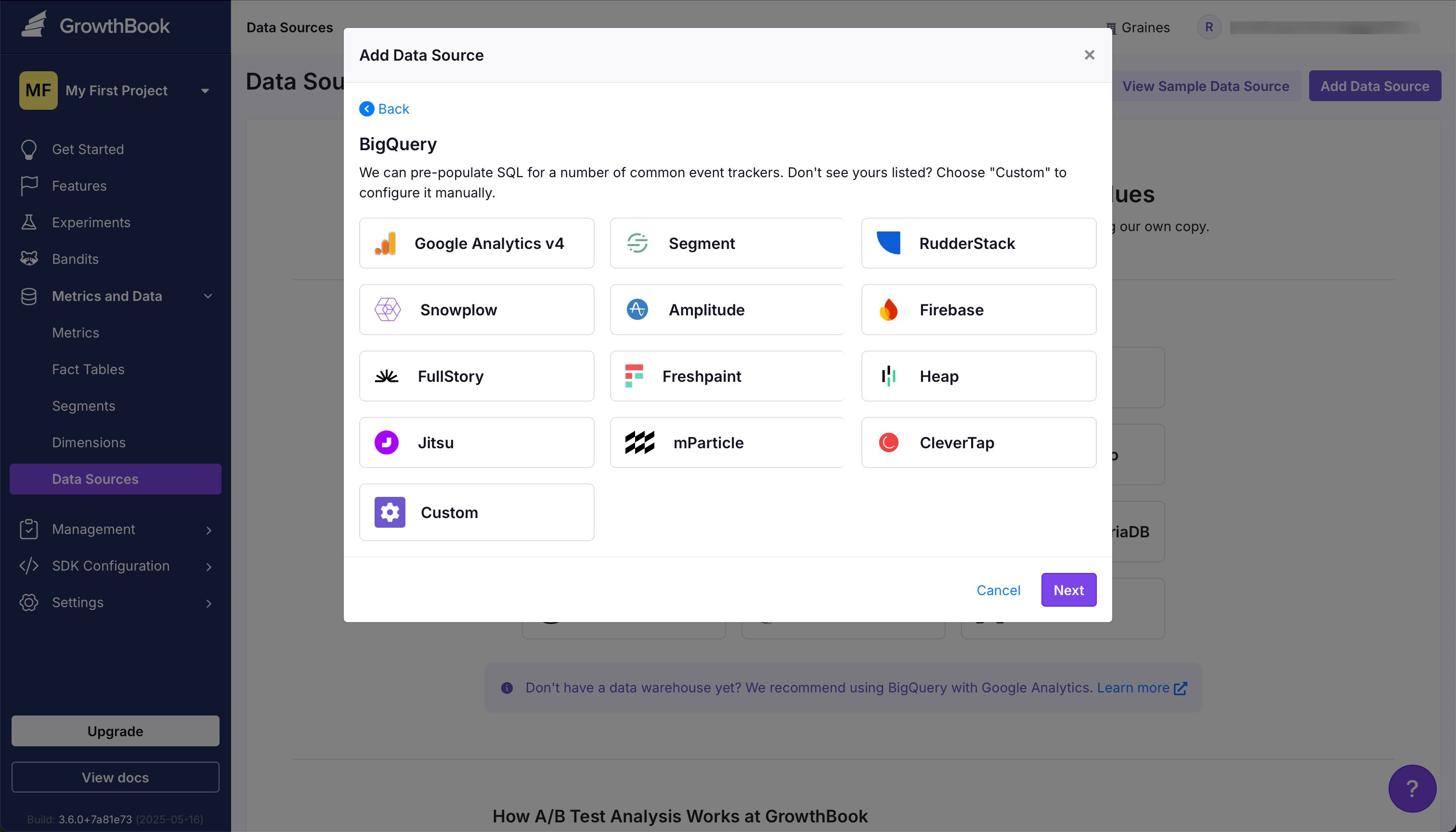Open Metrics in the sidebar

[76, 333]
